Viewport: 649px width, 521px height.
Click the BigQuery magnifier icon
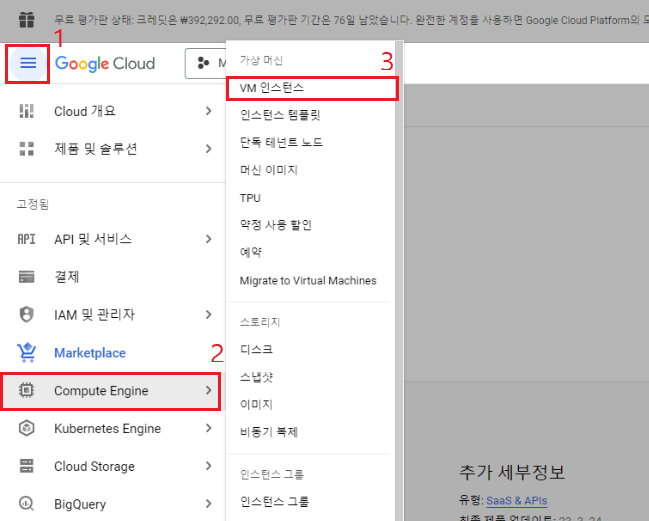click(26, 504)
